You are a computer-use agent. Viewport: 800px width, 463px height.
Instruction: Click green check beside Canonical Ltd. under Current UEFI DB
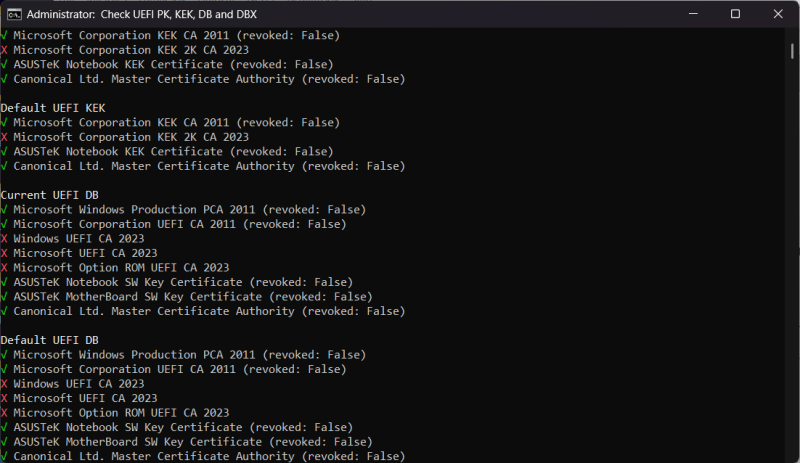[4, 312]
